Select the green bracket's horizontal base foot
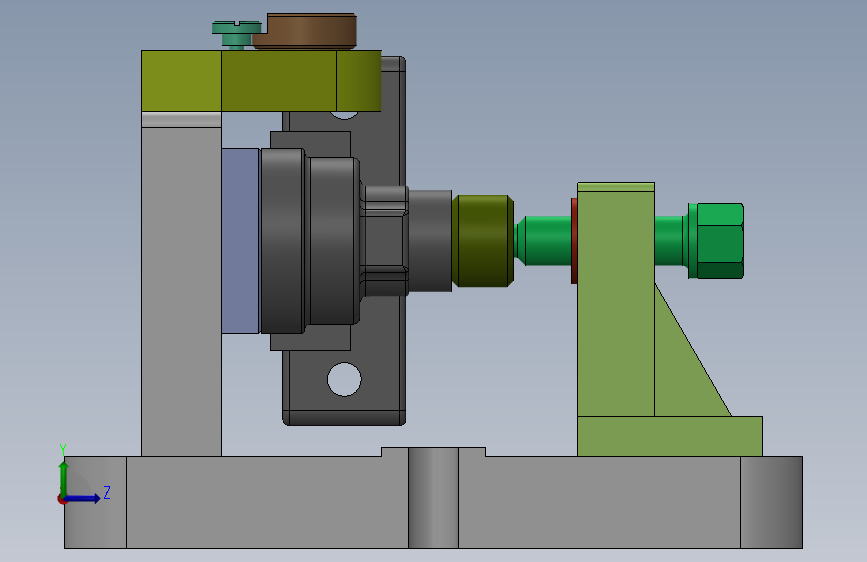Screen dimensions: 867x562 pyautogui.click(x=670, y=436)
